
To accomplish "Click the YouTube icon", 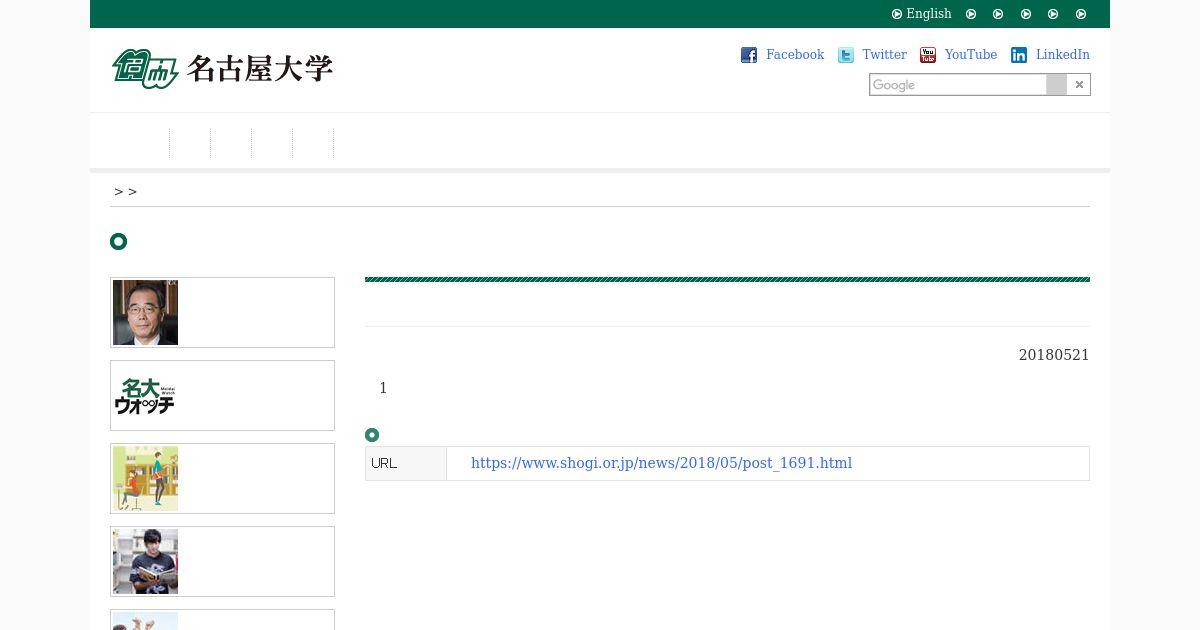I will coord(928,55).
